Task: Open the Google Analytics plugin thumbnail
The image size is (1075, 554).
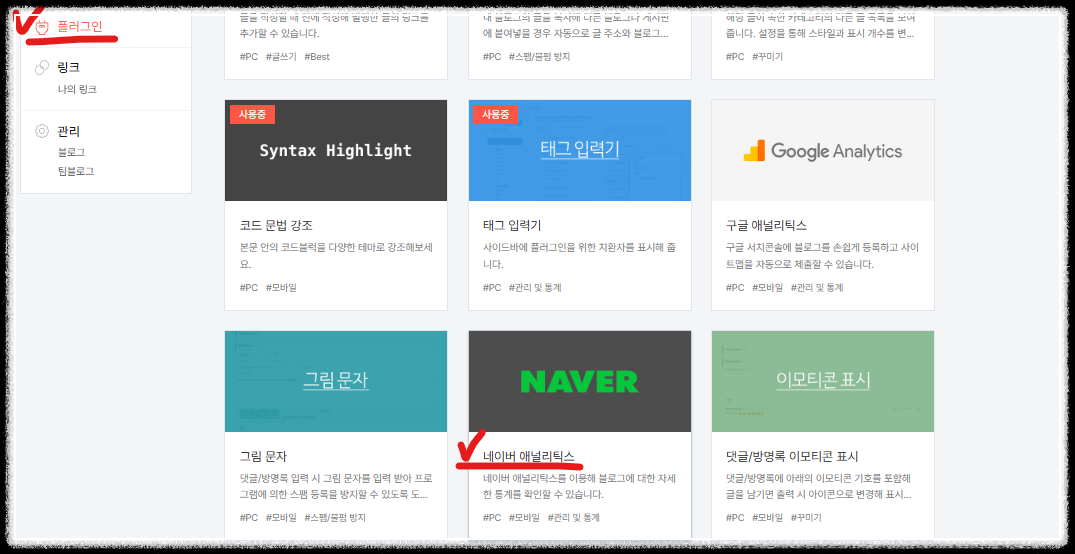Action: (823, 150)
